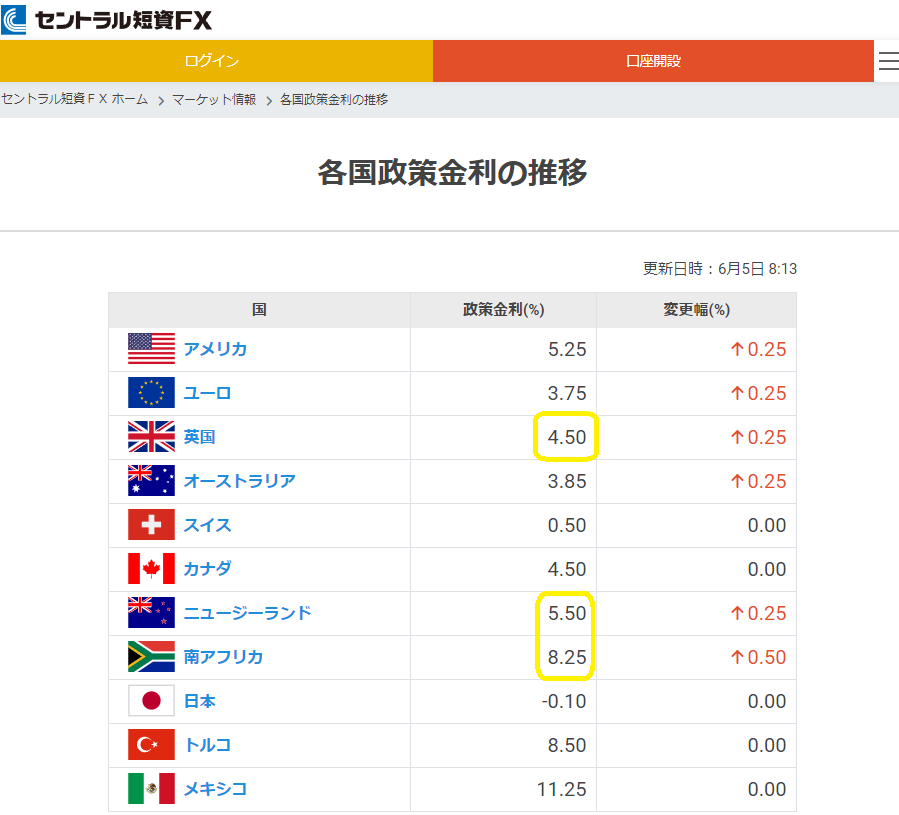Open セントラル短資FX ホーム breadcrumb
The height and width of the screenshot is (815, 899).
tap(75, 99)
